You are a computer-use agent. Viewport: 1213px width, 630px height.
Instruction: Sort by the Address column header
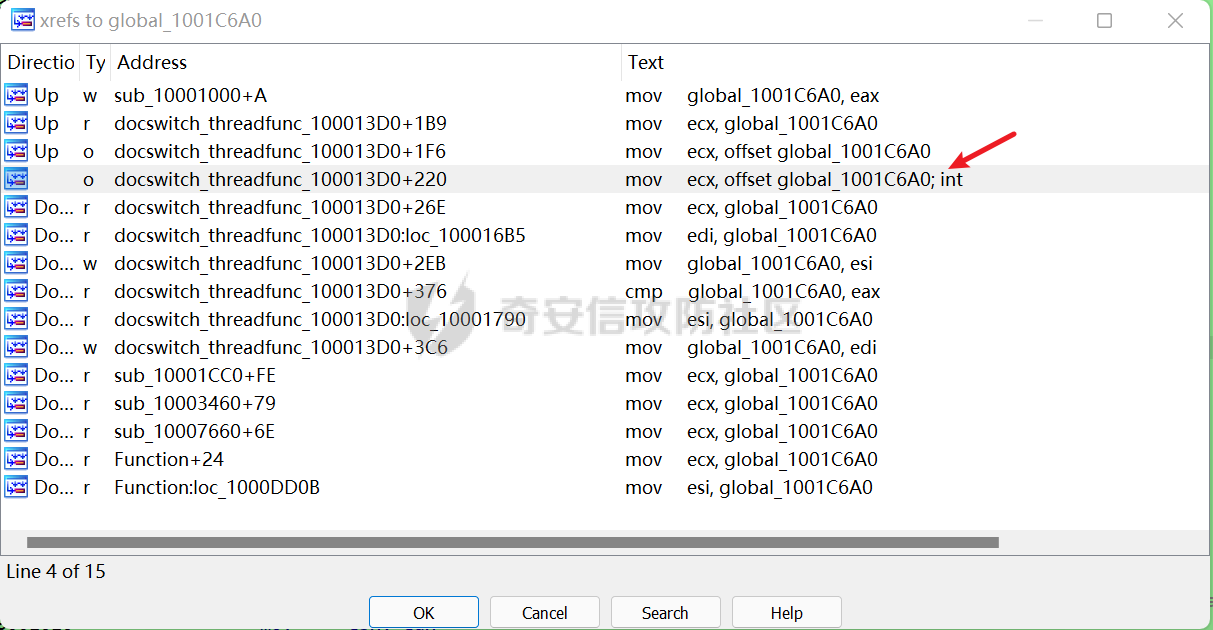click(x=152, y=62)
